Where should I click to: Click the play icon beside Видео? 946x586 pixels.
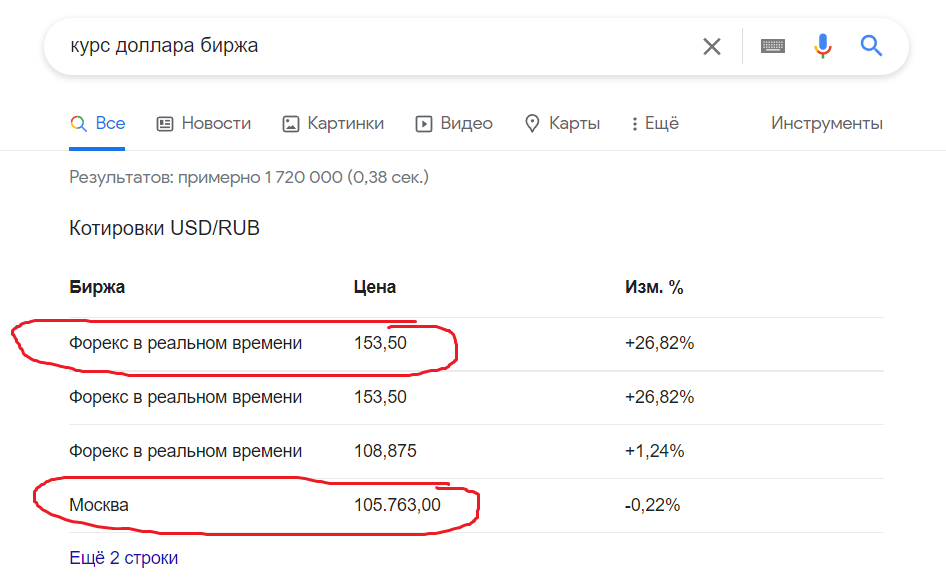tap(424, 124)
